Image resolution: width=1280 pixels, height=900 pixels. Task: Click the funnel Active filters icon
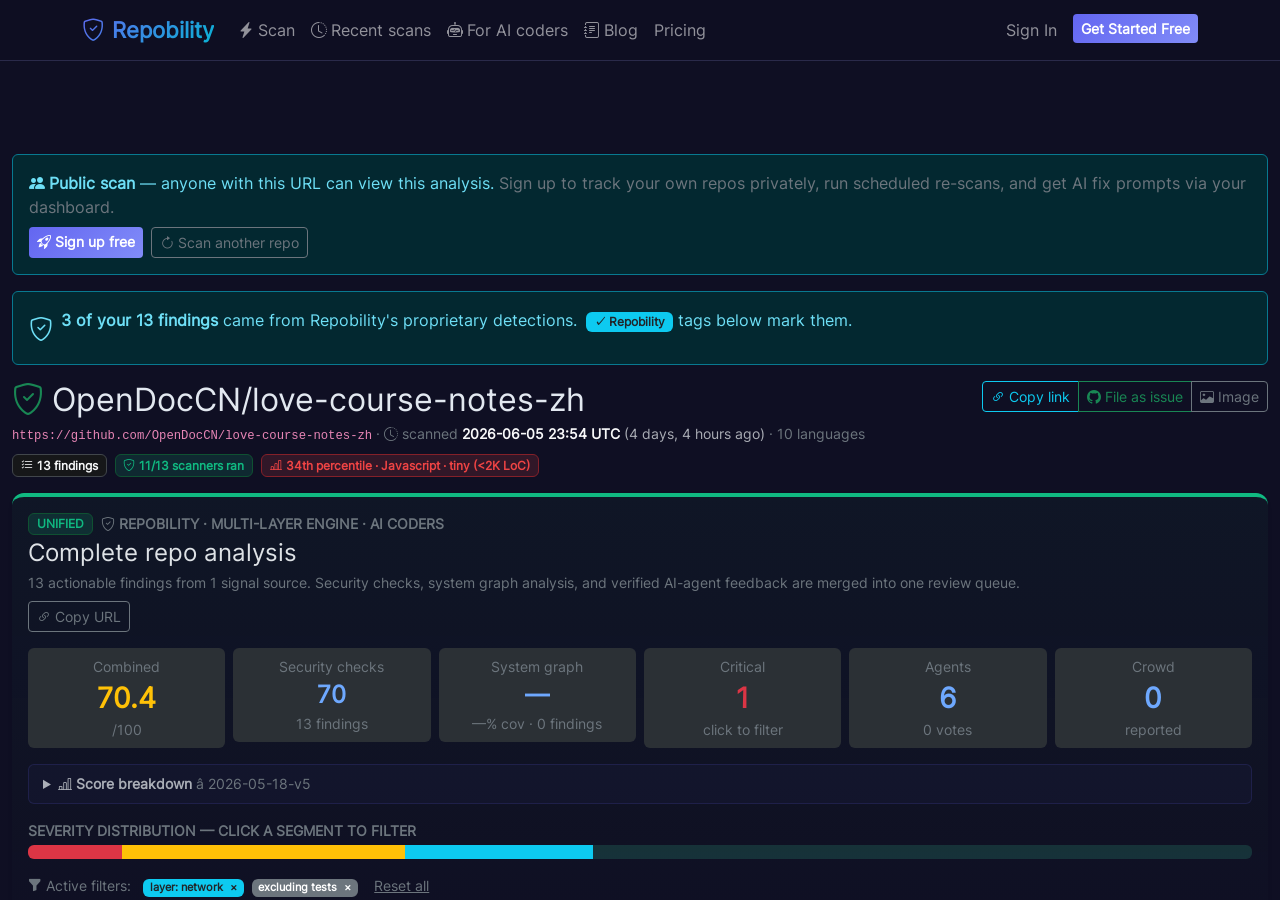pyautogui.click(x=35, y=885)
